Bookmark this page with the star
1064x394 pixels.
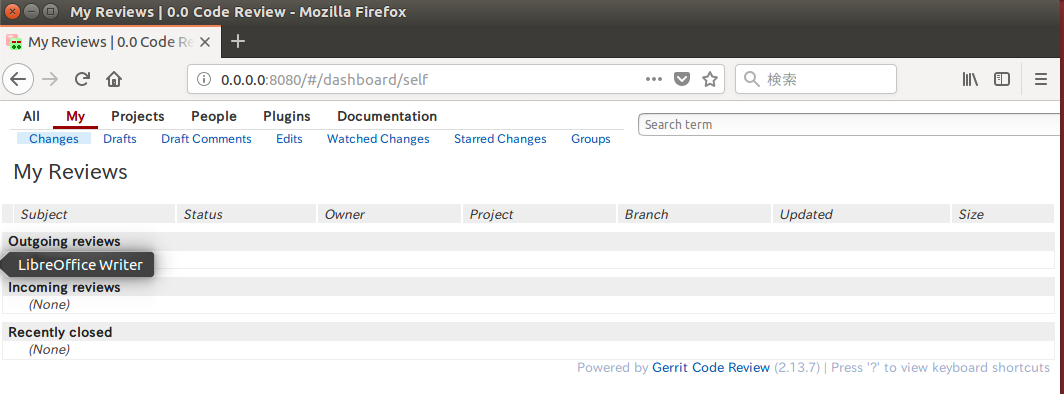710,79
